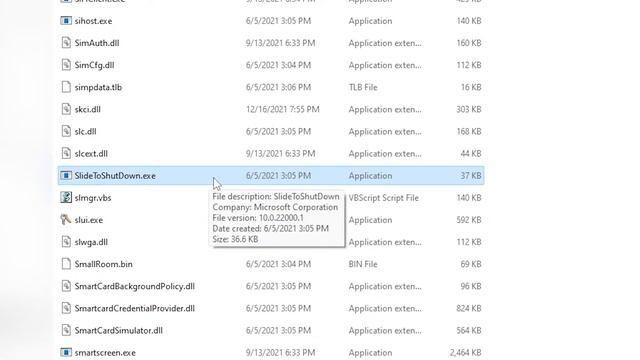Click the 168 KB size of slc.dll
Viewport: 640px width, 360px height.
(469, 131)
